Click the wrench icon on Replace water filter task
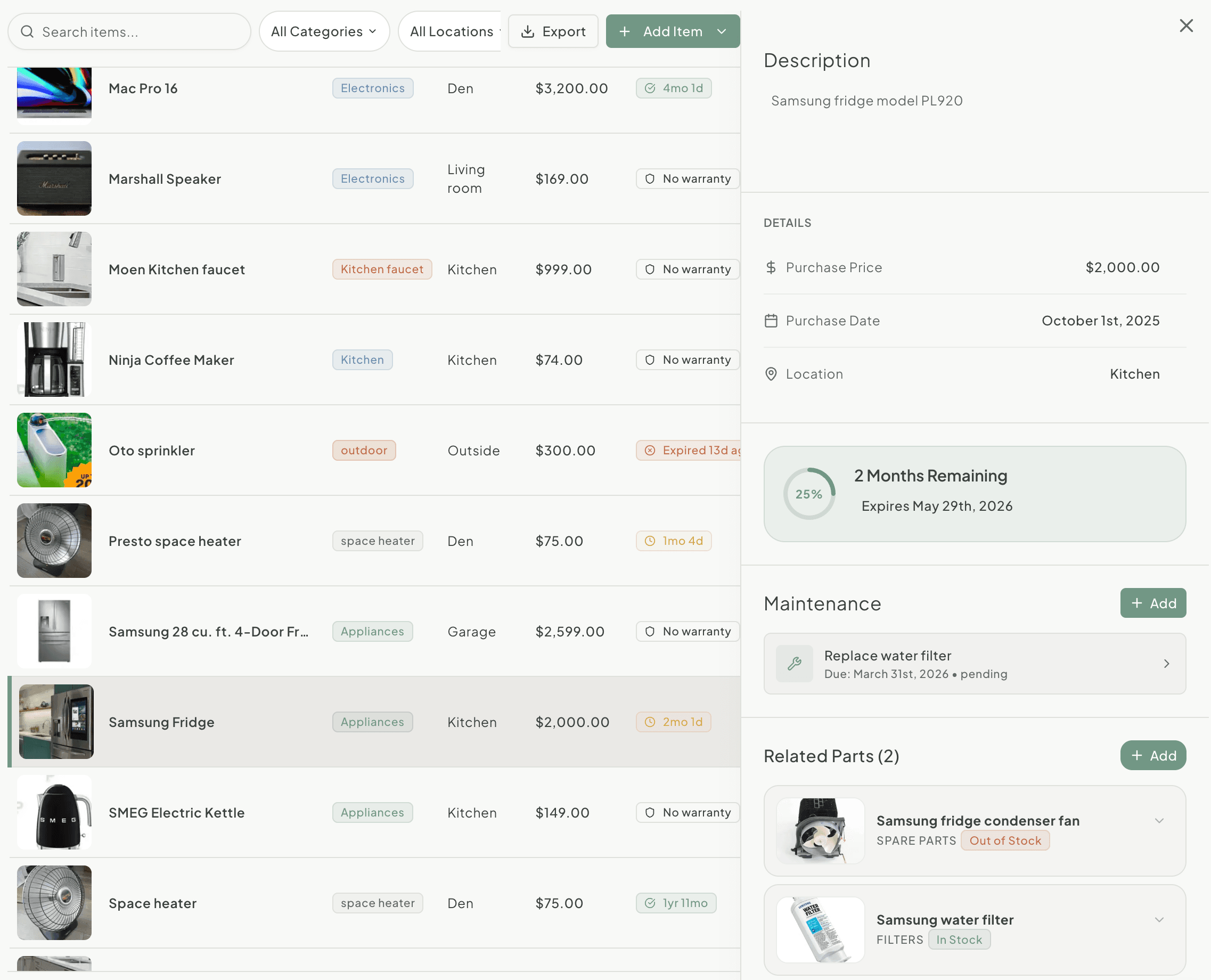Screen dimensions: 1211x980 pos(795,664)
